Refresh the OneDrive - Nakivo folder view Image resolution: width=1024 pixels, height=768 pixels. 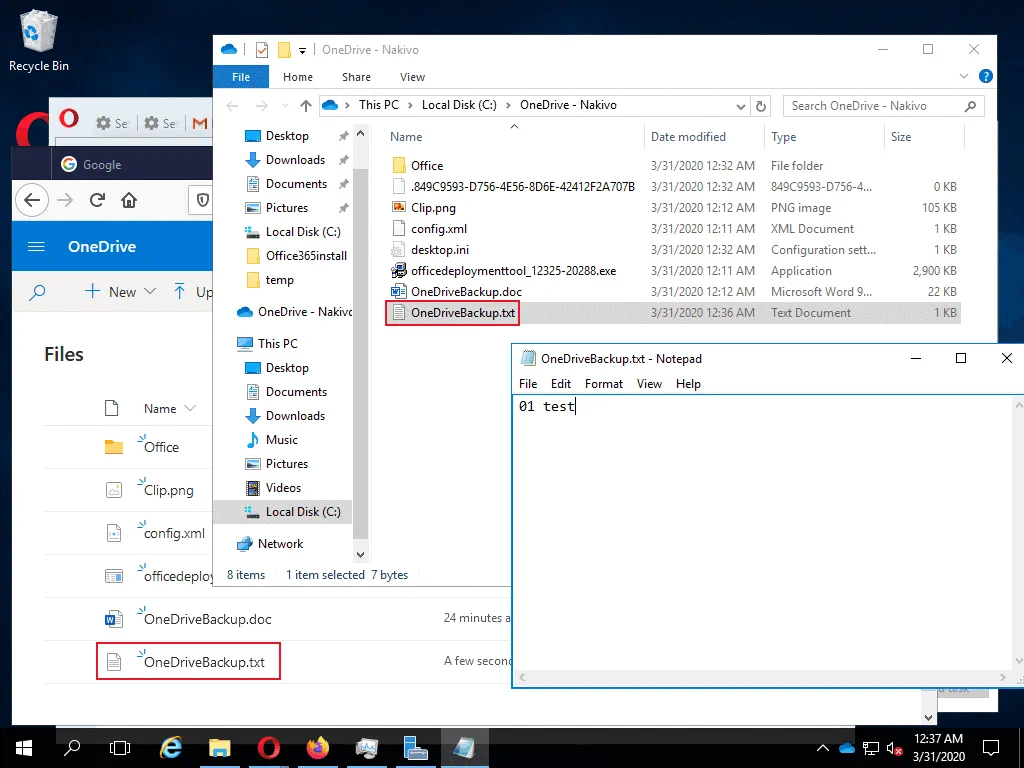pos(762,106)
